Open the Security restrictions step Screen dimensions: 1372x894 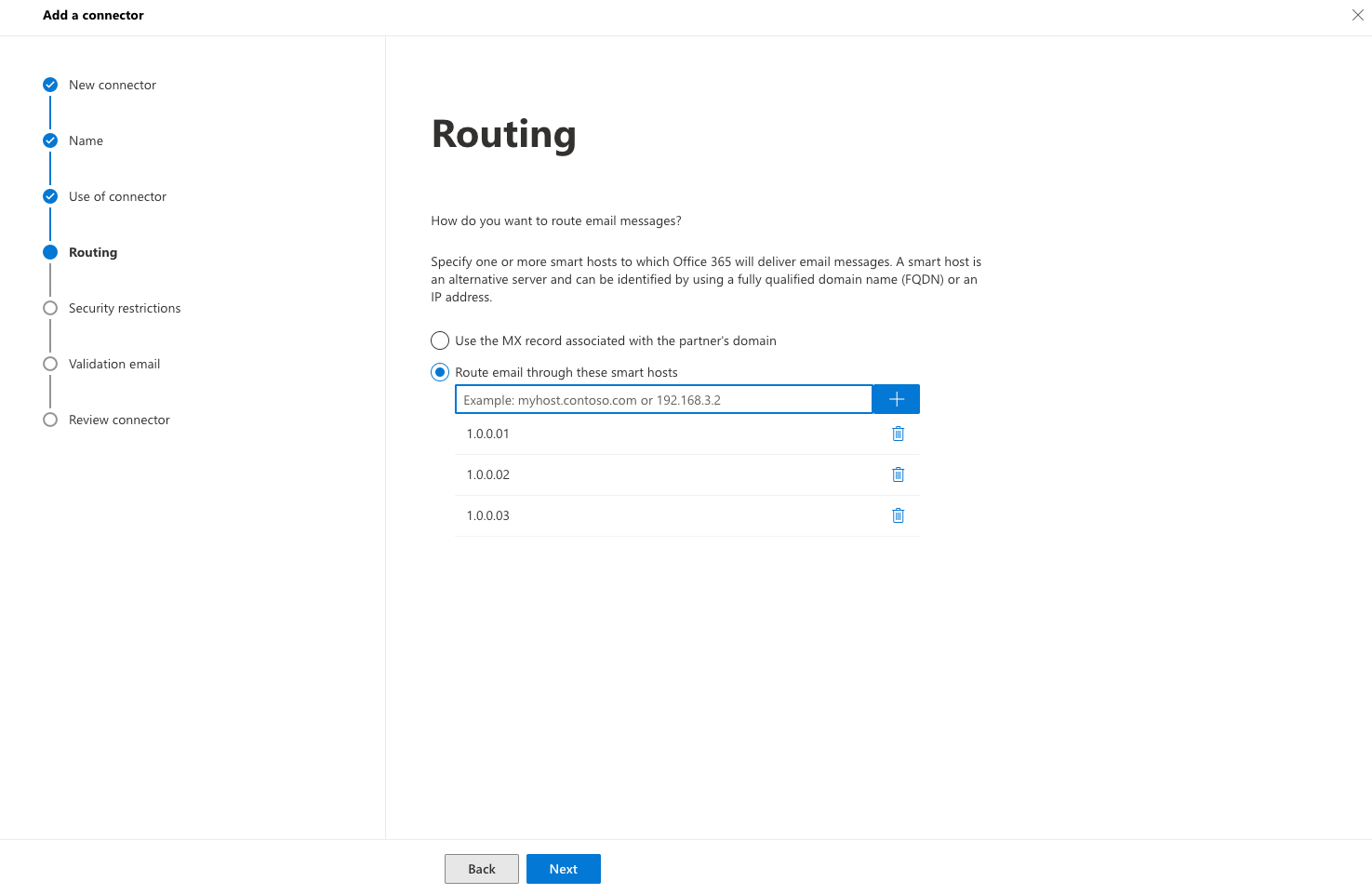[x=124, y=308]
